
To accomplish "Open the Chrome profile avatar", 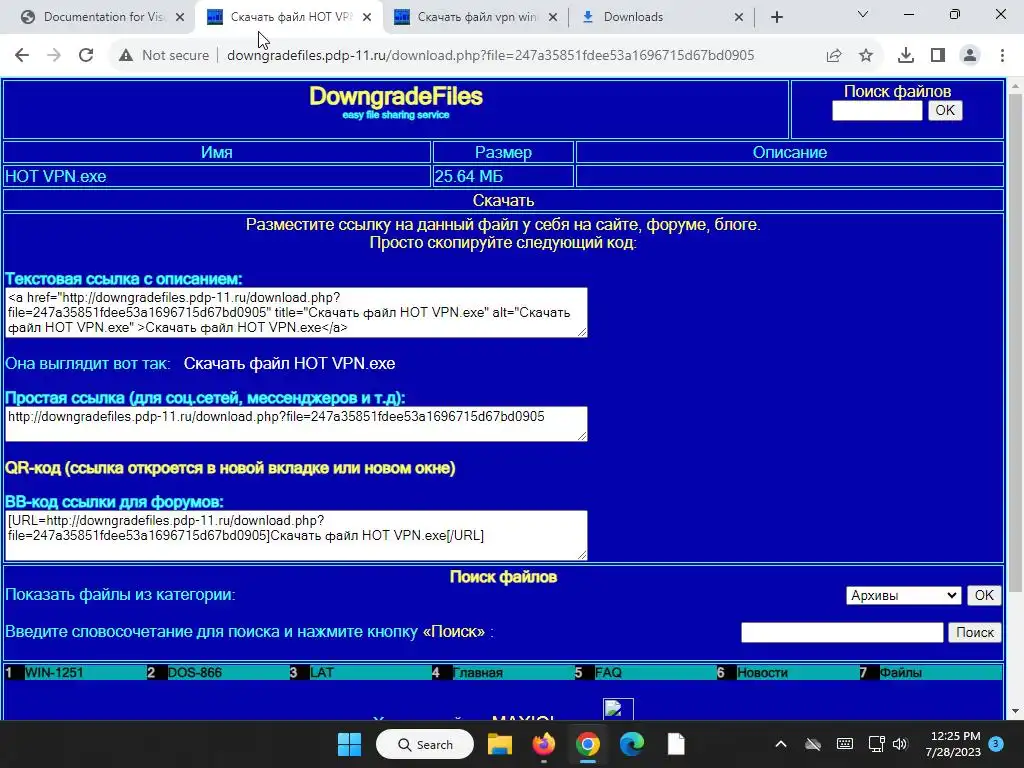I will [x=970, y=56].
